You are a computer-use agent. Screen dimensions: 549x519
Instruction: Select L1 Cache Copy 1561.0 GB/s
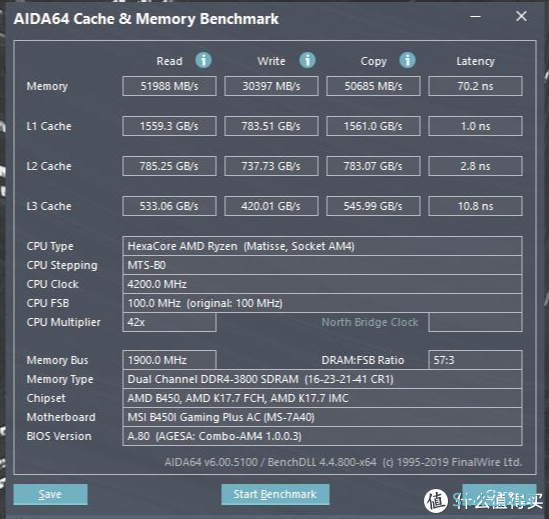[x=373, y=126]
